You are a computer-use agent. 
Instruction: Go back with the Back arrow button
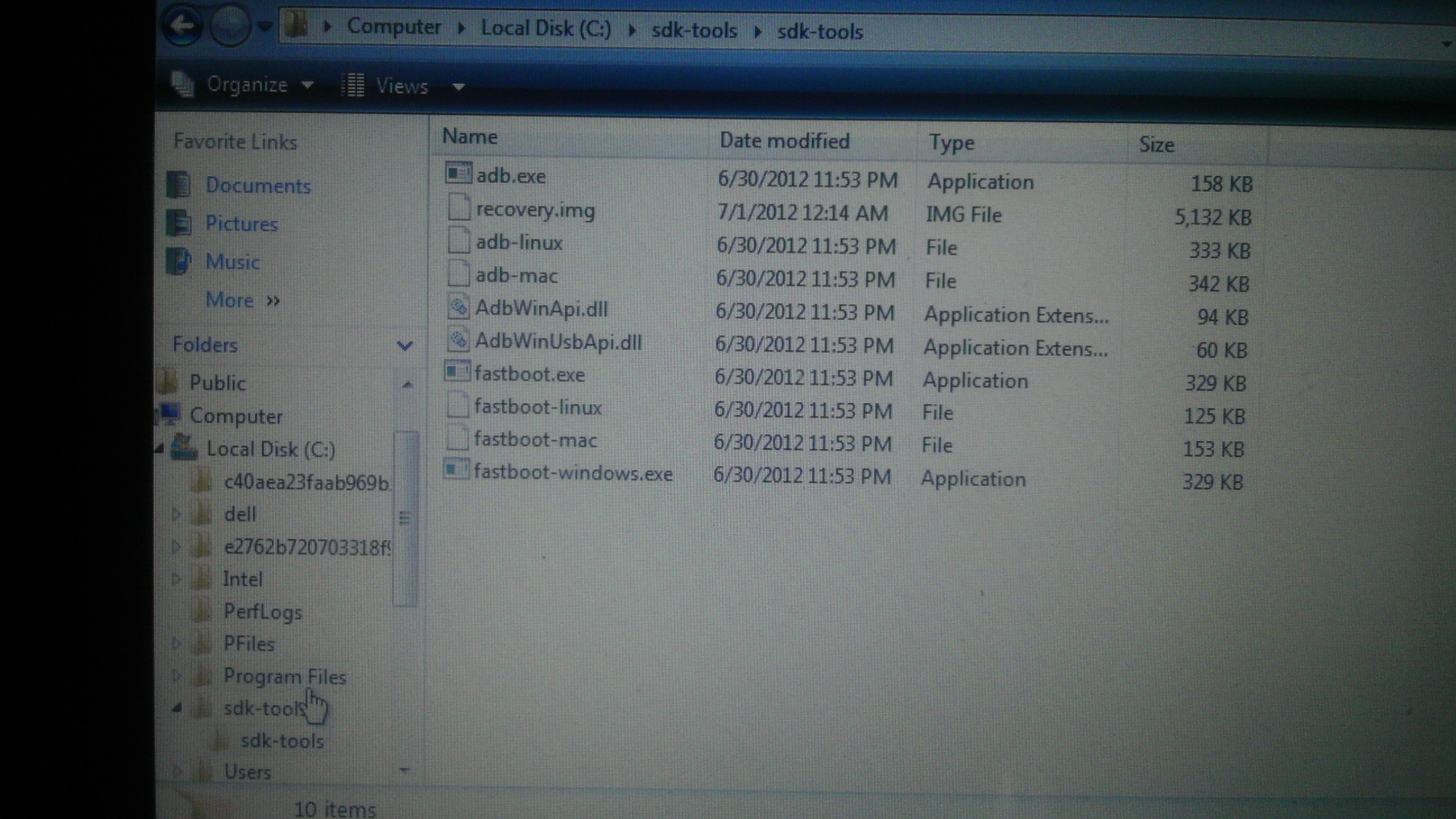tap(182, 25)
